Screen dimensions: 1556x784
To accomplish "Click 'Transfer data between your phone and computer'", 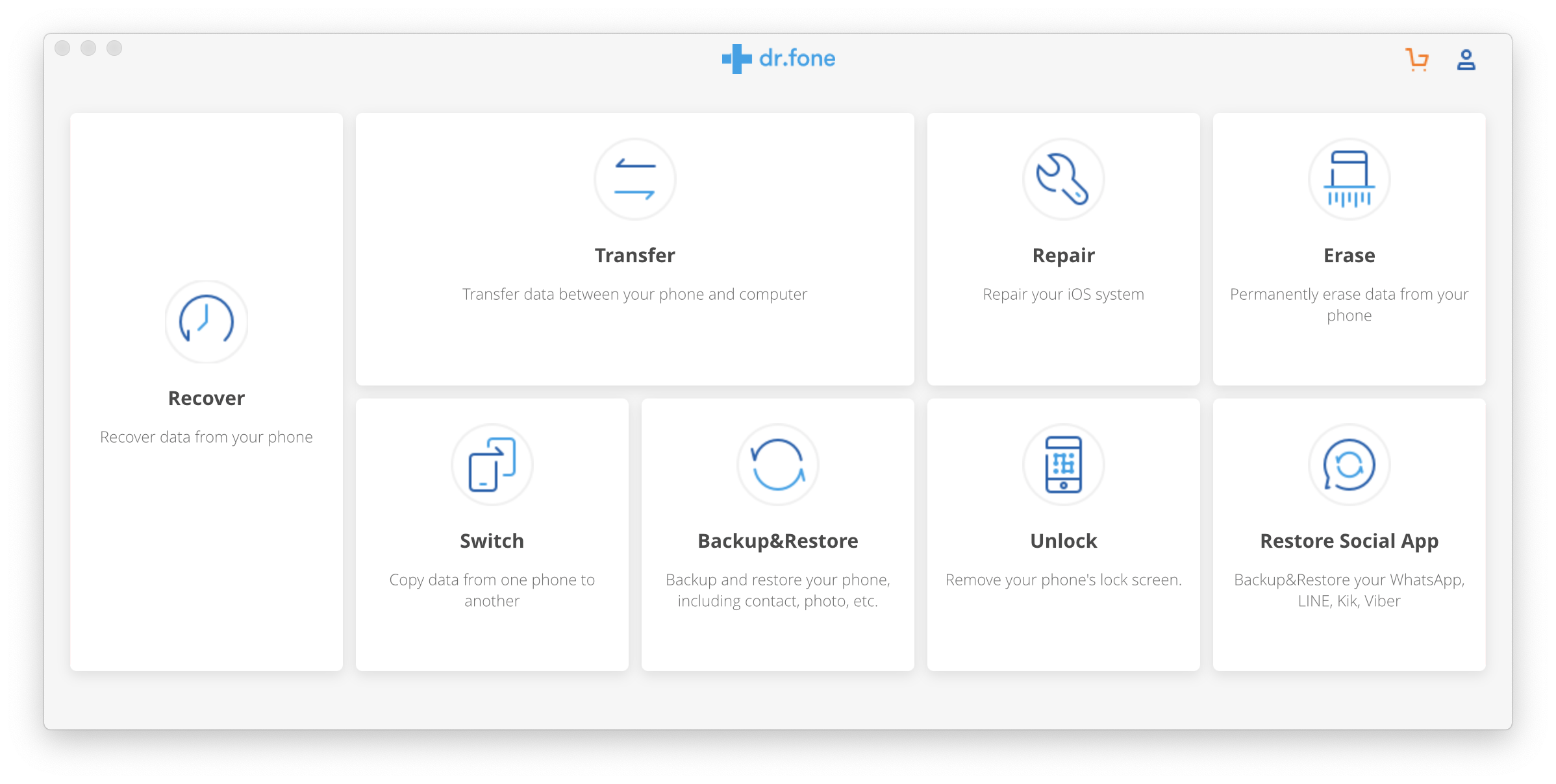I will pos(635,295).
